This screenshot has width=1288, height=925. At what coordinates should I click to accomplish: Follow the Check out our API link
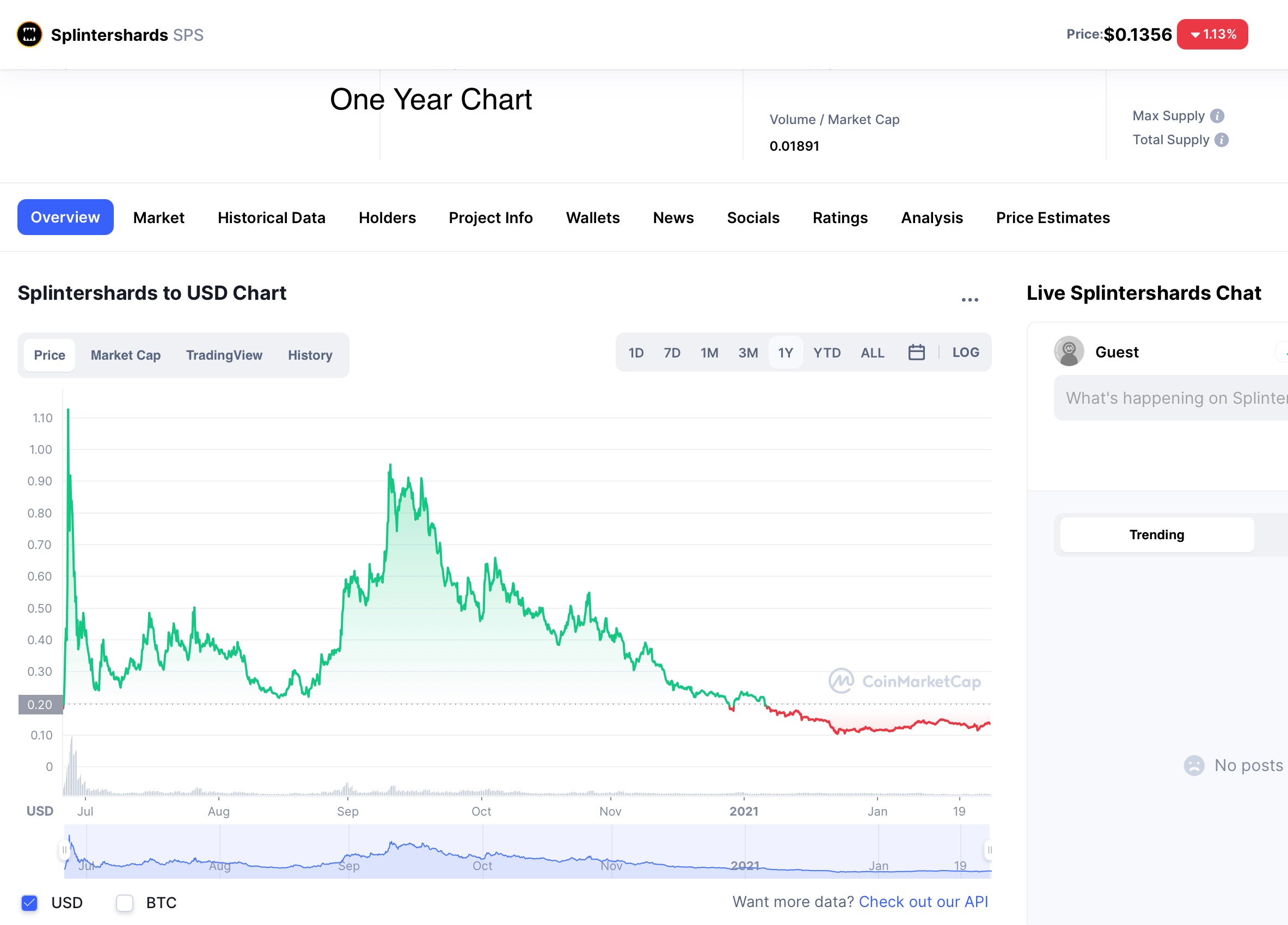923,902
